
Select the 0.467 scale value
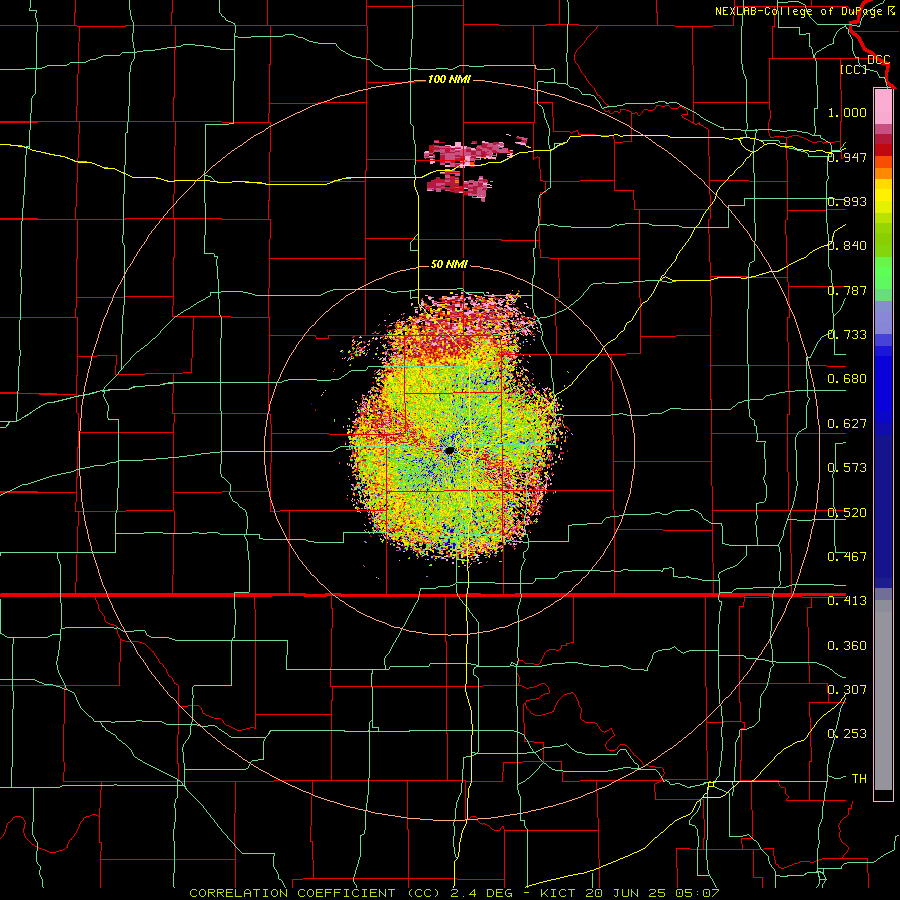(x=847, y=557)
